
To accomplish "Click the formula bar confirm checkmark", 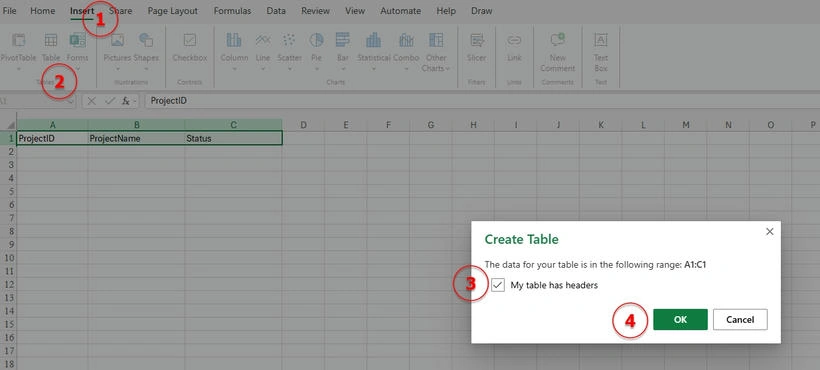I will (109, 101).
